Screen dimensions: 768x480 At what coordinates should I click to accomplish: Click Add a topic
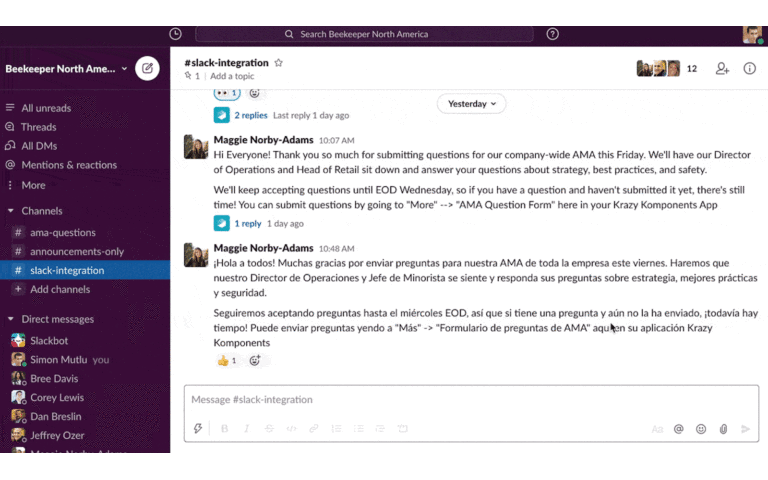click(232, 76)
